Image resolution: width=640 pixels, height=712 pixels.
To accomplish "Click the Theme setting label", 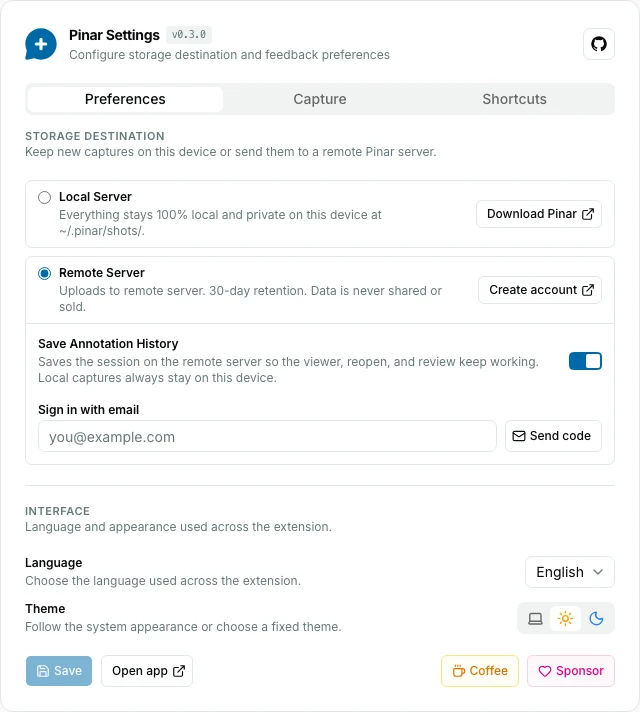I will (x=45, y=608).
